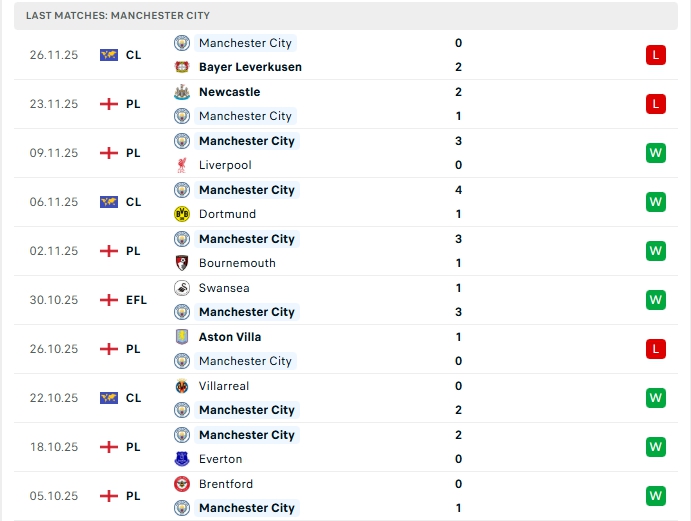Click the Everton club crest icon

pyautogui.click(x=182, y=459)
